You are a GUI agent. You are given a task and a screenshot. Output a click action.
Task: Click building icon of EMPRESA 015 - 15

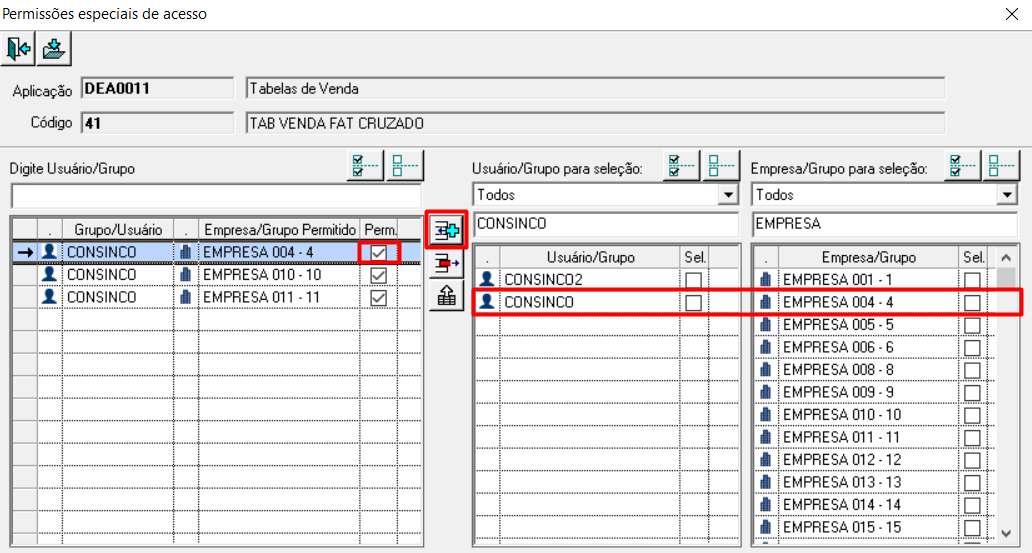(765, 527)
